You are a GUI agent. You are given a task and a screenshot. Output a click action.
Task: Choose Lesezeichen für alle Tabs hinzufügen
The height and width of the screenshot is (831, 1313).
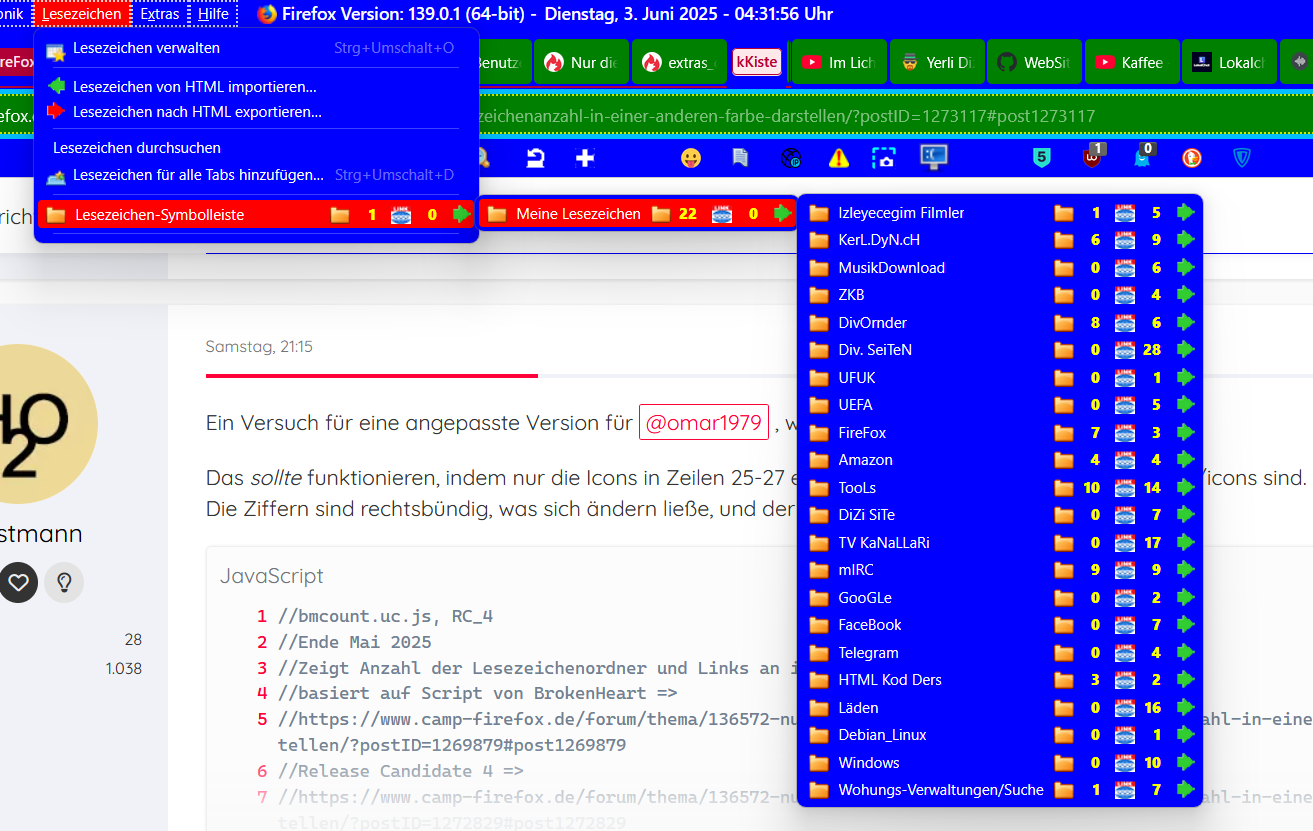(256, 175)
